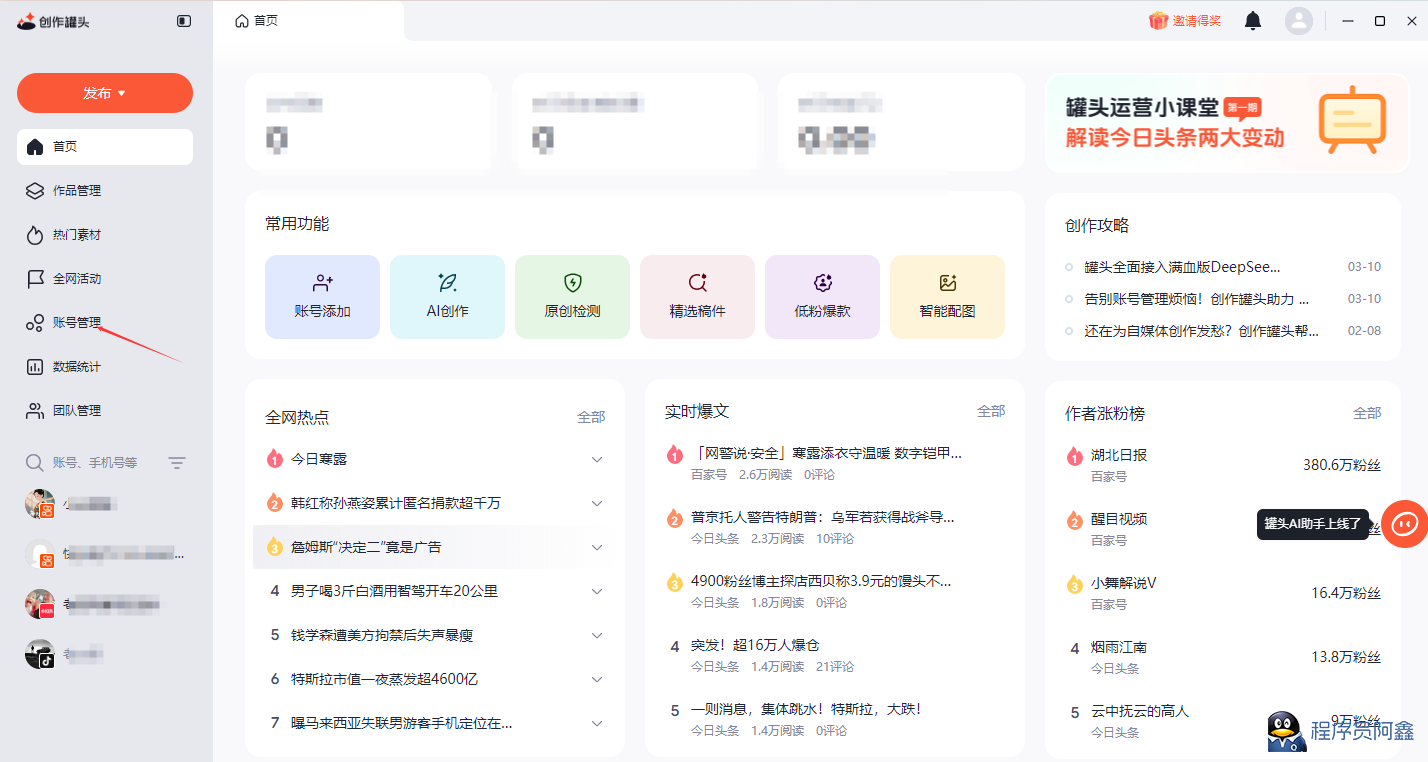This screenshot has width=1428, height=762.
Task: Click the 邀请得奖 link
Action: [1185, 21]
